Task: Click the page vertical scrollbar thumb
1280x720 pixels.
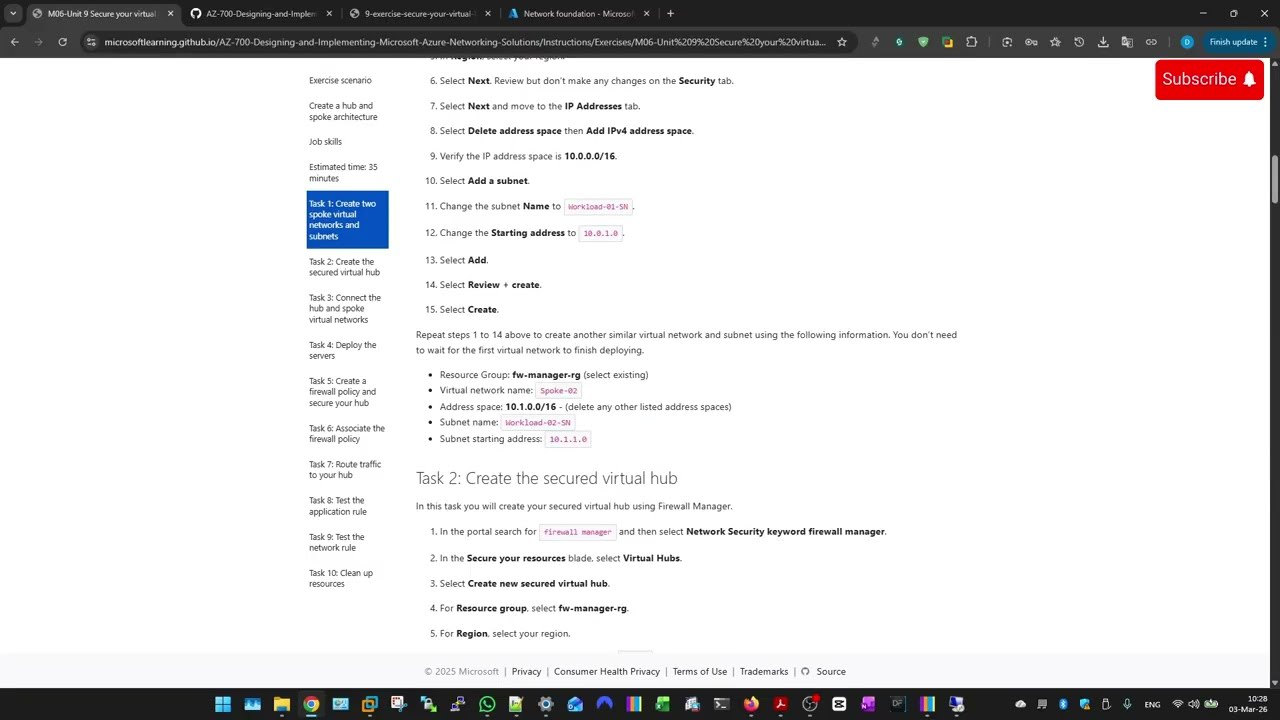Action: point(1274,180)
